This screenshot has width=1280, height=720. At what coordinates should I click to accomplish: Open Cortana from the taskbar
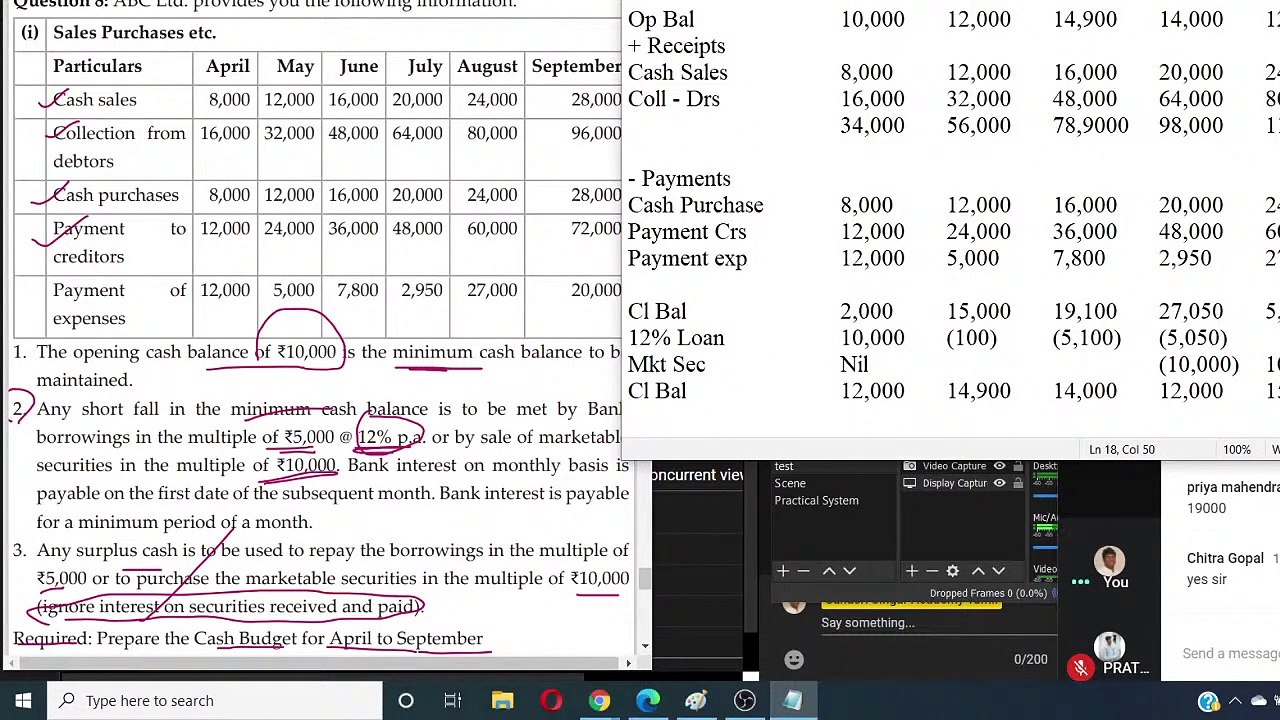pos(406,700)
